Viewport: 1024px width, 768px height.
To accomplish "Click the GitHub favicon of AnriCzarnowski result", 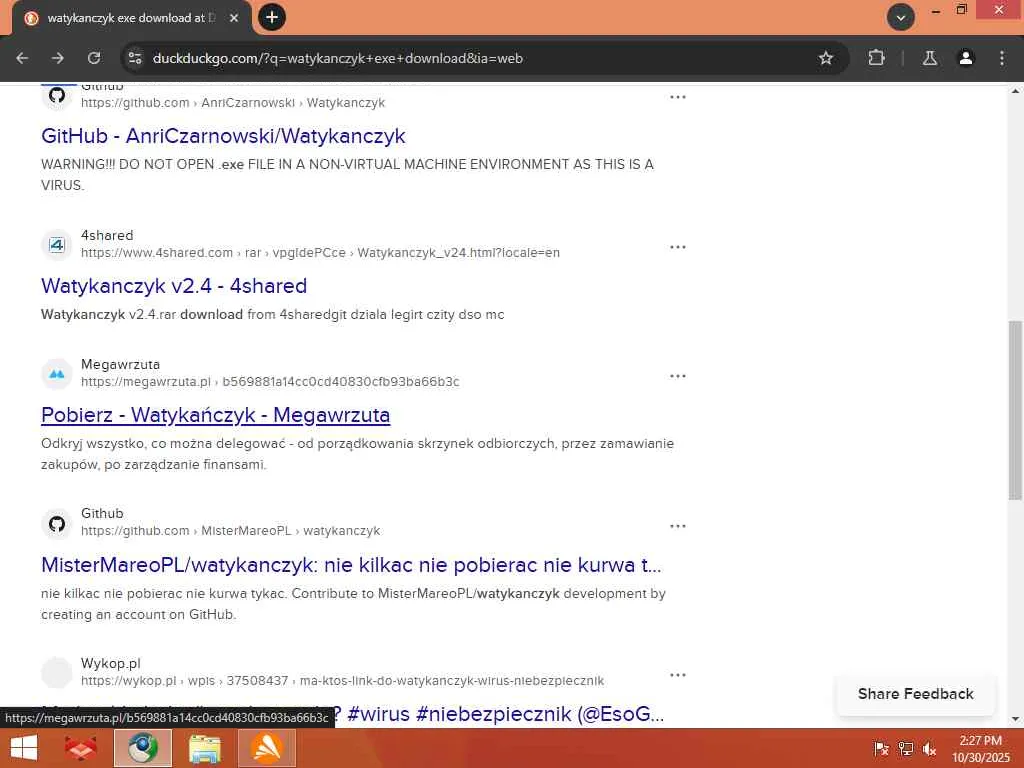I will (x=57, y=95).
